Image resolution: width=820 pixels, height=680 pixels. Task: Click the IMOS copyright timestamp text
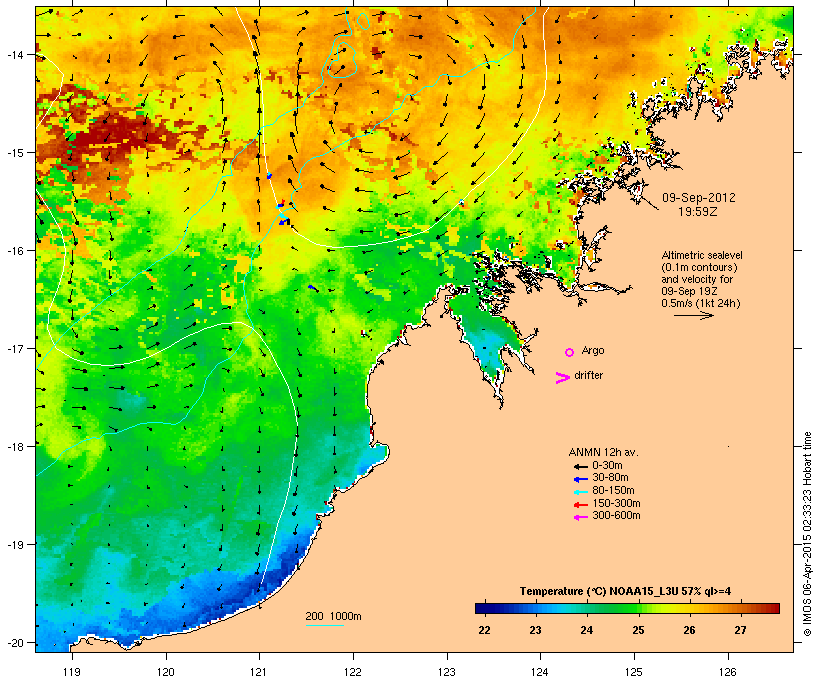807,534
